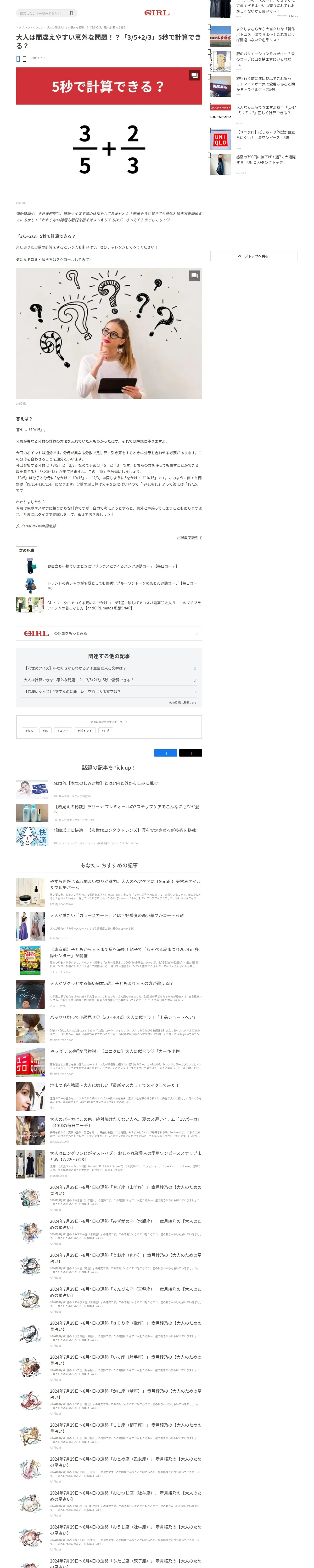
Task: Expand GIRL の記事をもっとみる row
Action: tap(109, 634)
